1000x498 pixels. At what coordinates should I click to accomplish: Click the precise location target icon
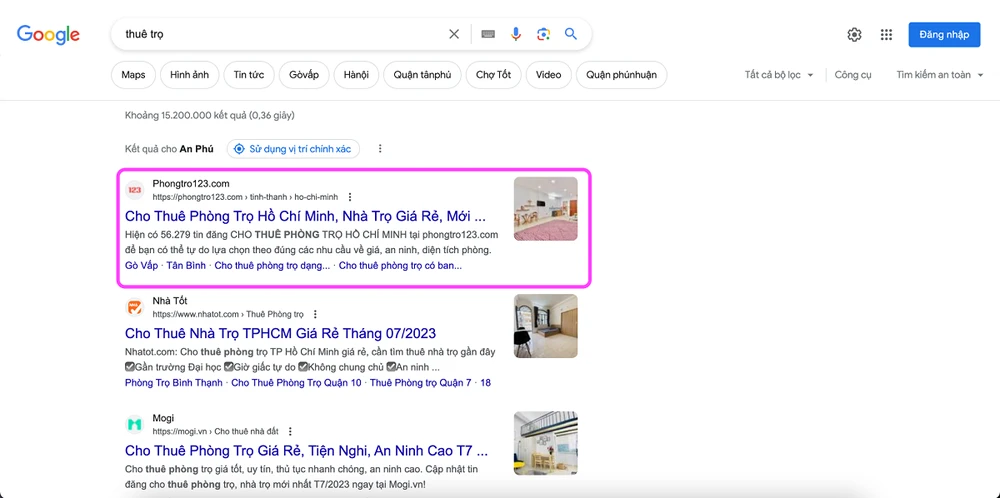point(239,149)
